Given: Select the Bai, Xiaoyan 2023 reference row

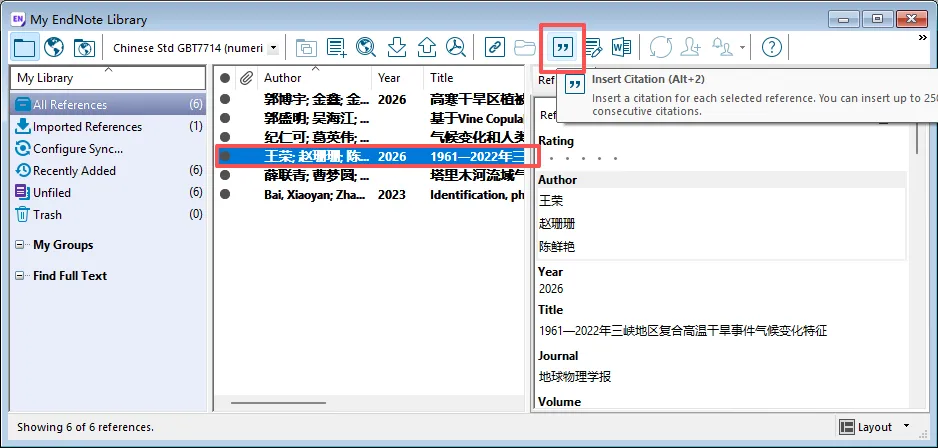Looking at the screenshot, I should tap(370, 194).
